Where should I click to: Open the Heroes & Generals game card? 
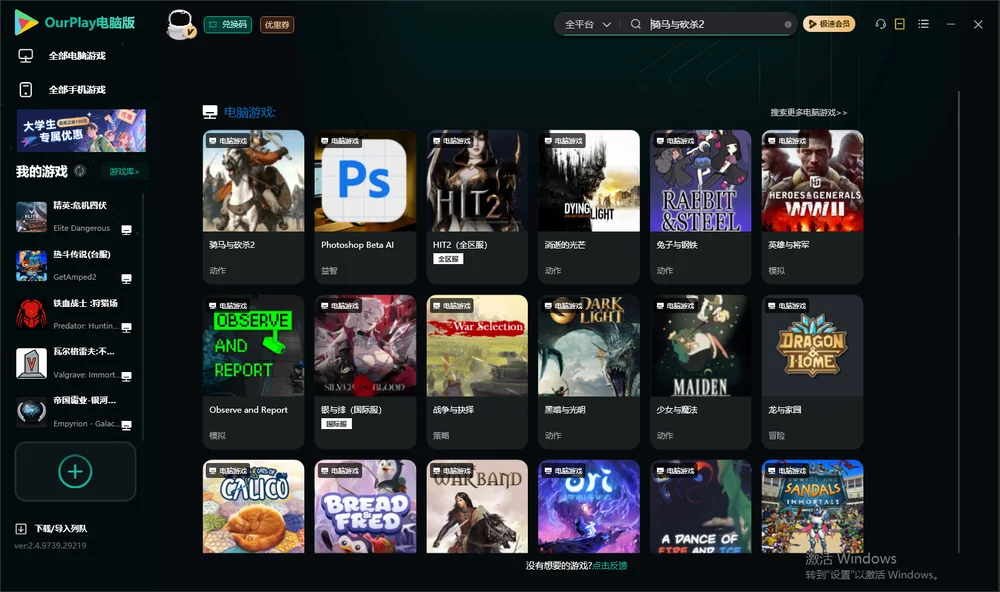(x=812, y=207)
